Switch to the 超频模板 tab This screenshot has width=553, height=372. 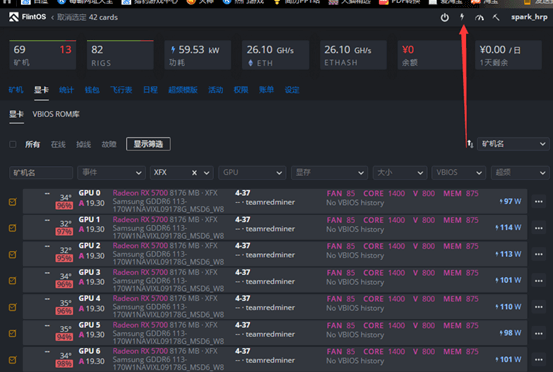(183, 90)
